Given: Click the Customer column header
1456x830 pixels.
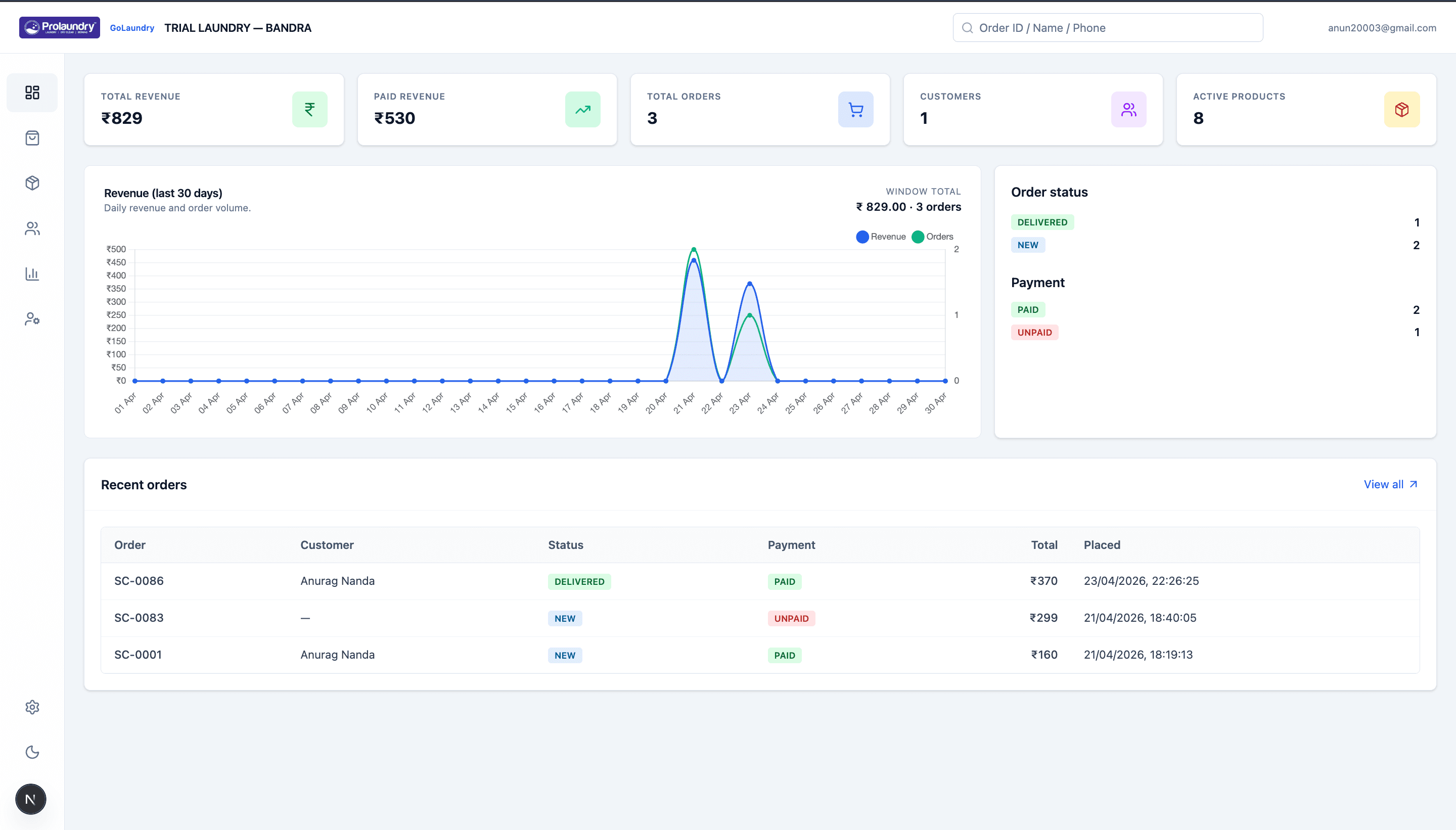Looking at the screenshot, I should 327,545.
